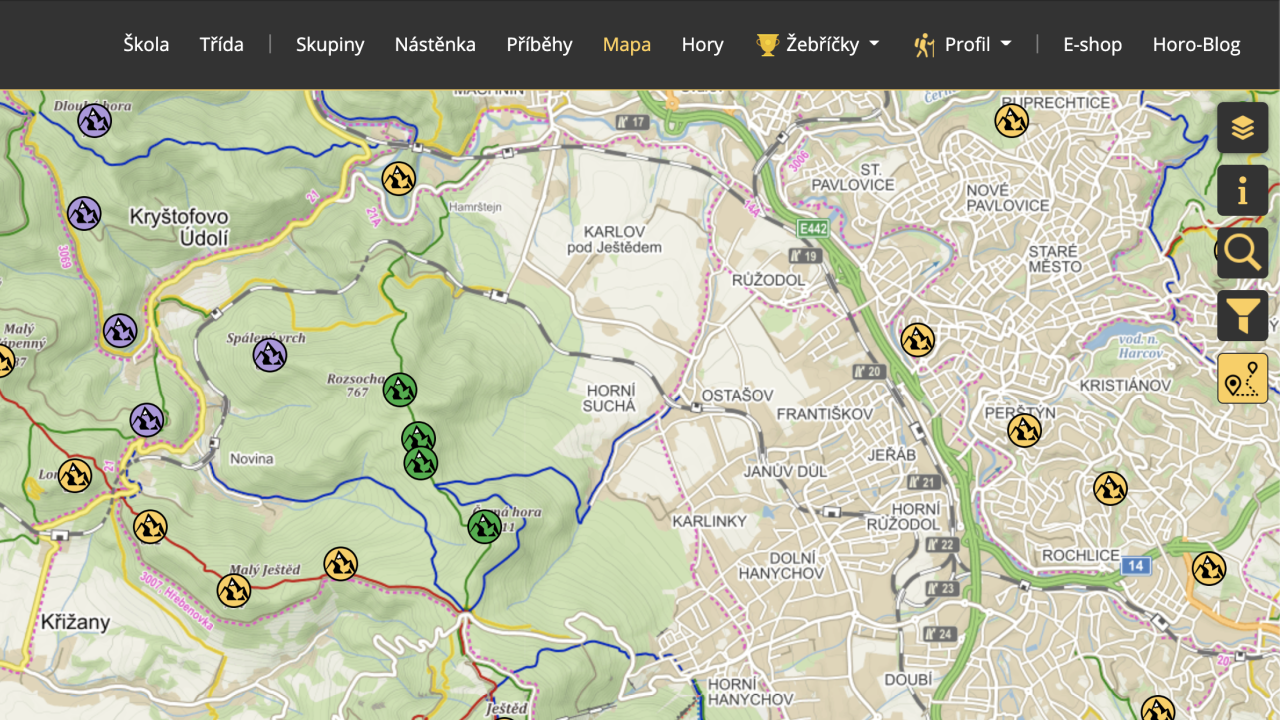Open the Mapa menu item
Screen dimensions: 1280x720
tap(627, 44)
